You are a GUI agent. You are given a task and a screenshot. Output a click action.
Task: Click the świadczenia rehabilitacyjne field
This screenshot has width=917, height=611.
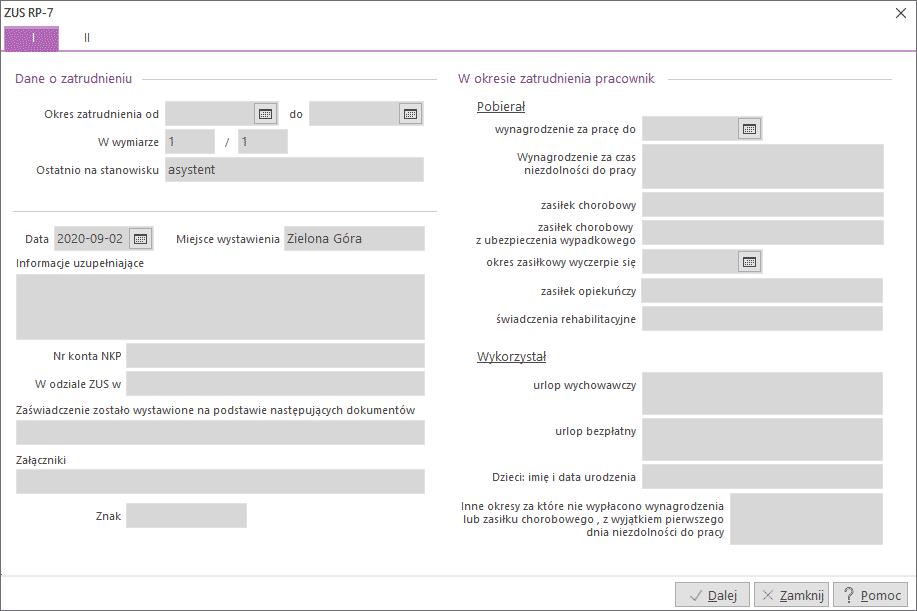pyautogui.click(x=763, y=319)
